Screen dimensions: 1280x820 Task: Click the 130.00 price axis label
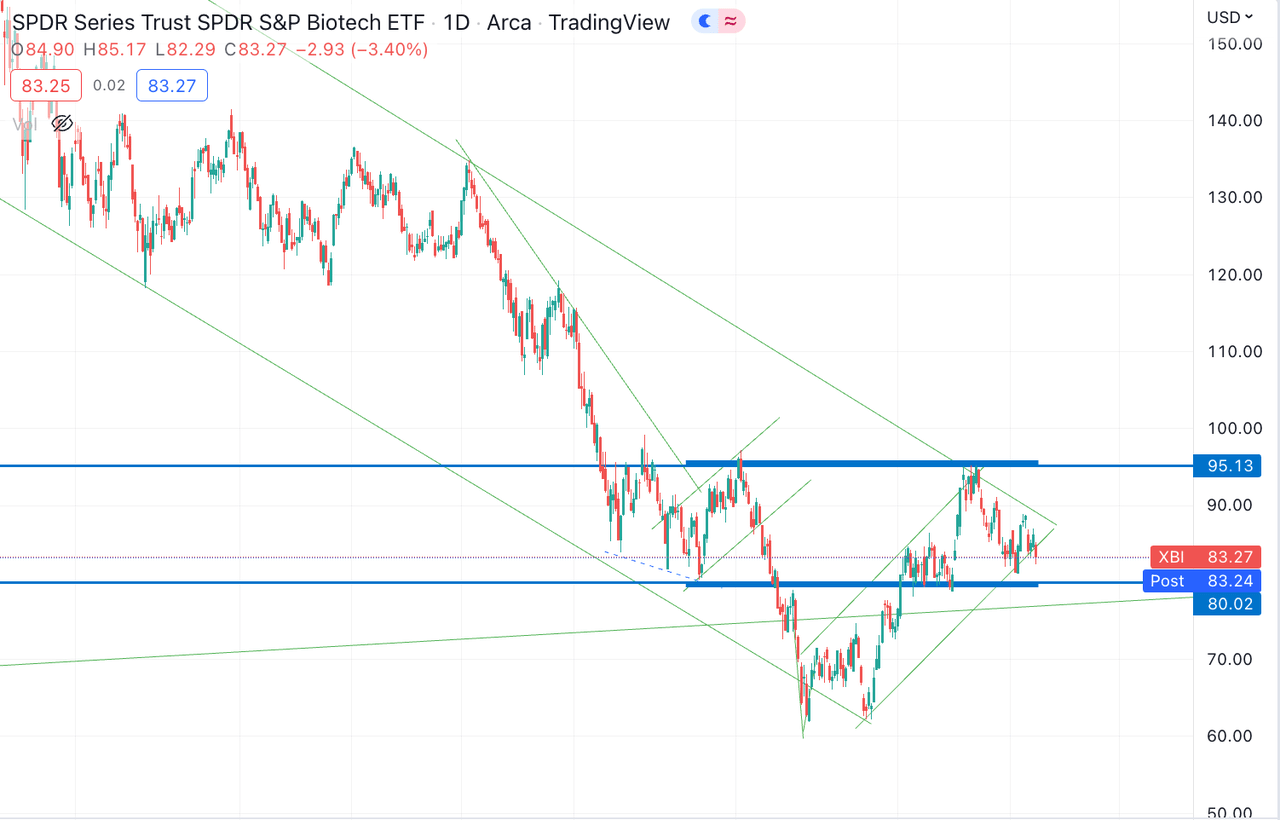(1234, 197)
